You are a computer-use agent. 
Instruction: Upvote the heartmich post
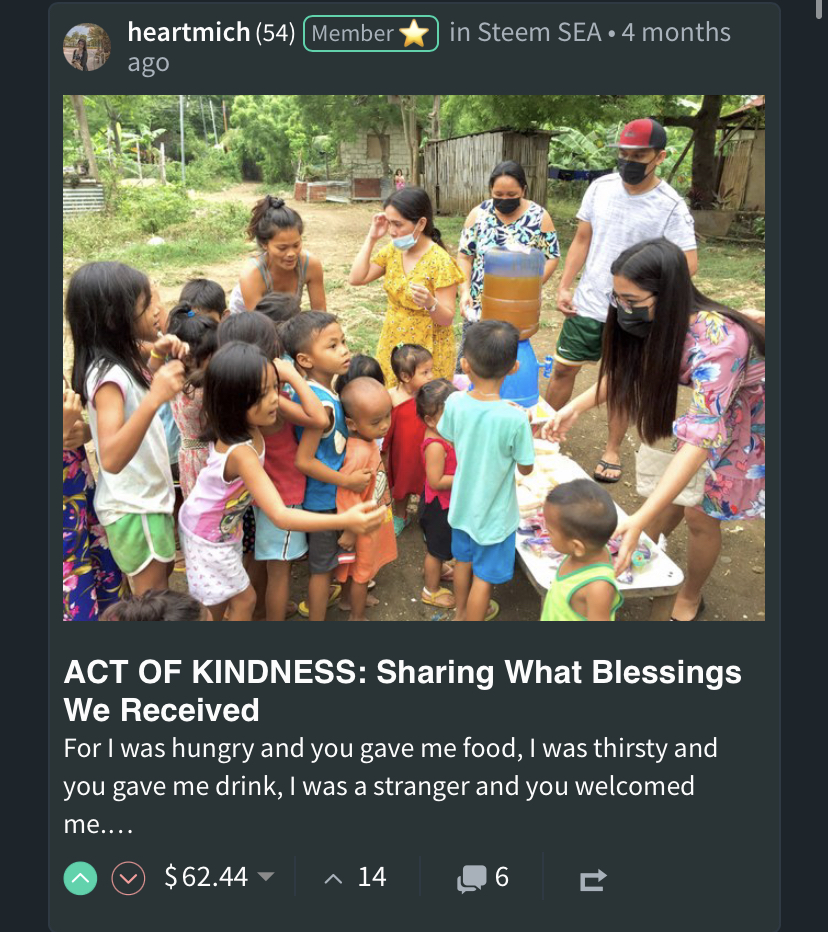pos(81,878)
